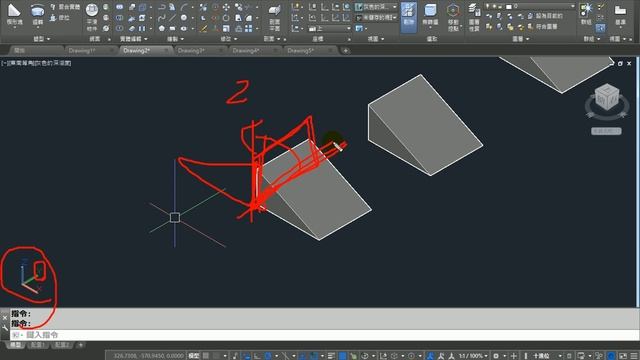Click the viewport view and style label
This screenshot has height=360, width=640.
(36, 63)
